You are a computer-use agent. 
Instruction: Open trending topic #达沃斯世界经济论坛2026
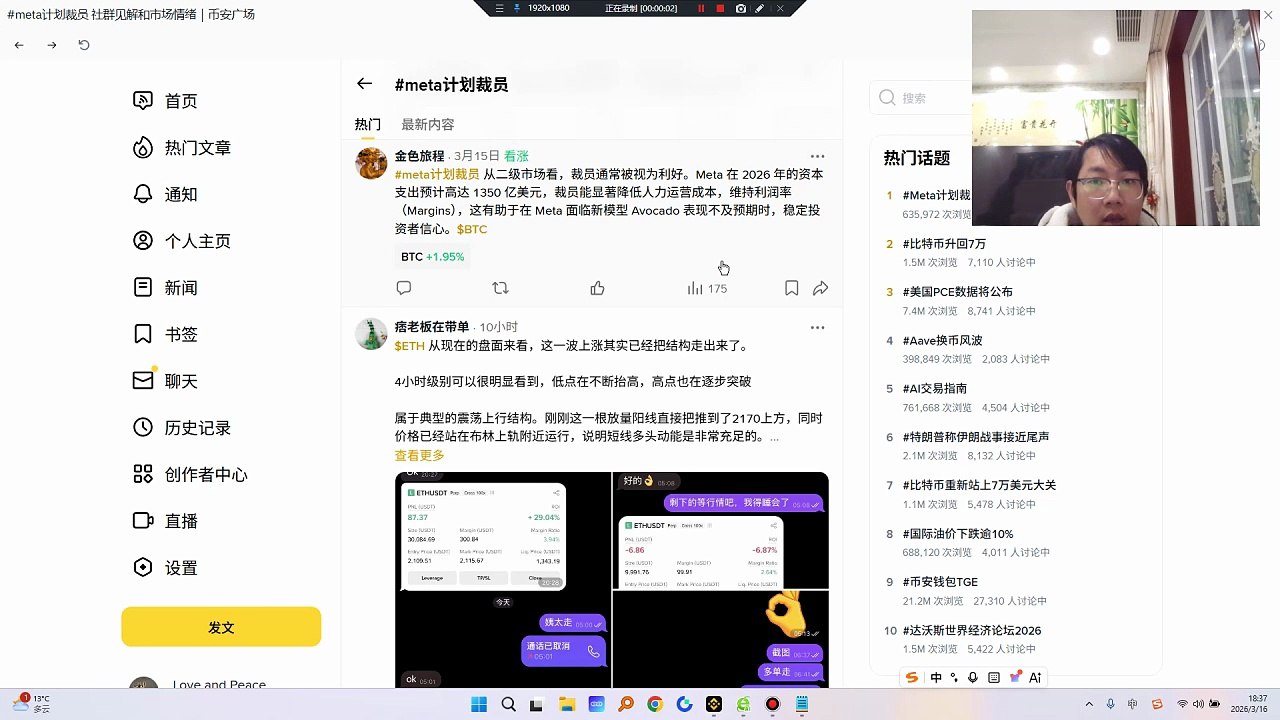pyautogui.click(x=972, y=630)
